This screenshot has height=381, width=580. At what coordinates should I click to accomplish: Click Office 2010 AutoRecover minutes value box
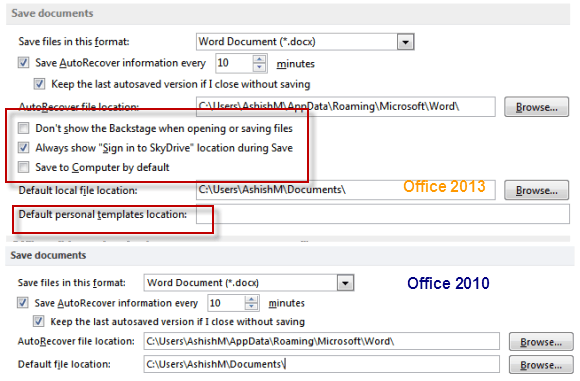(227, 303)
